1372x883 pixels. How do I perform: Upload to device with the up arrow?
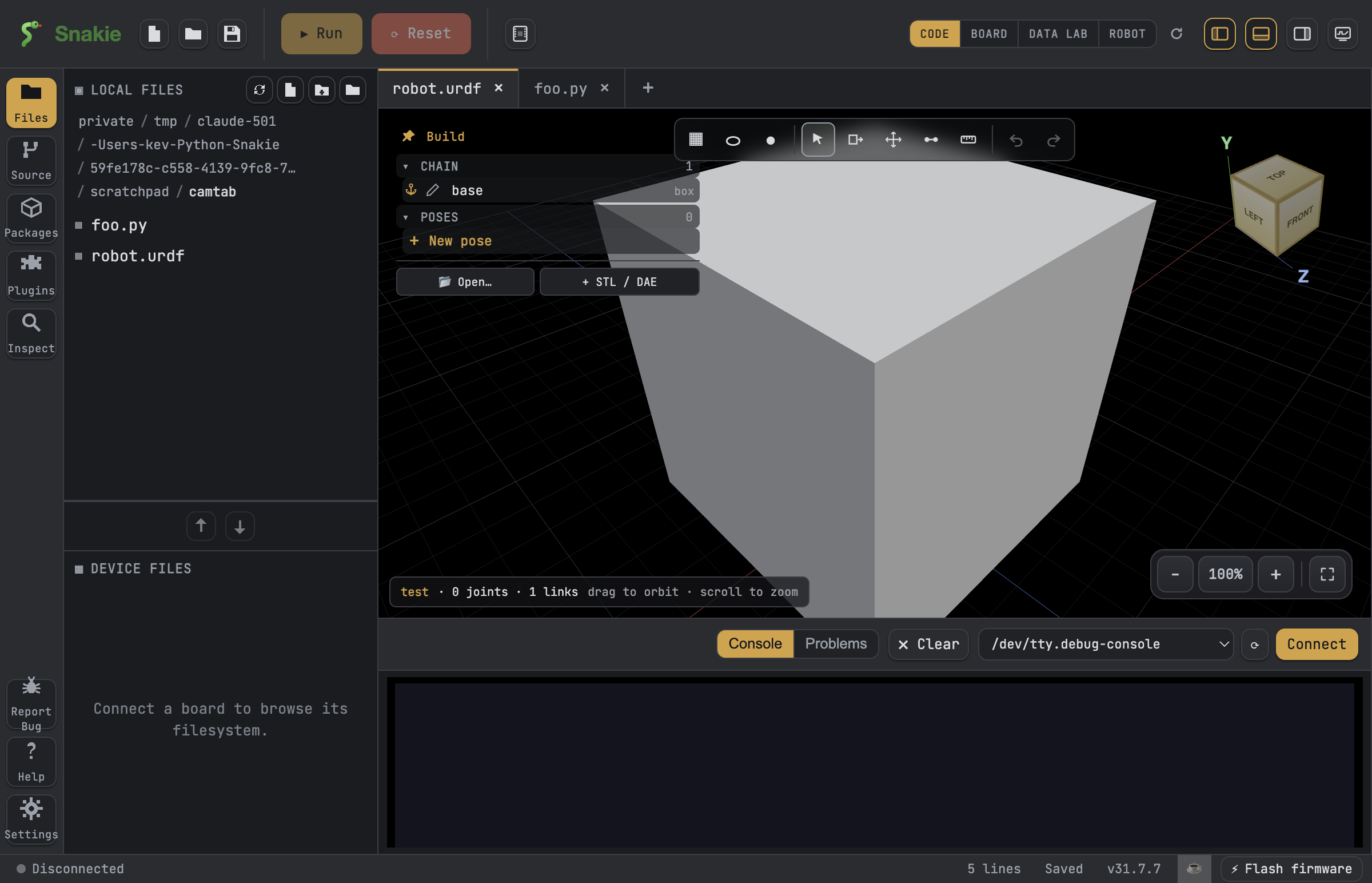coord(201,526)
